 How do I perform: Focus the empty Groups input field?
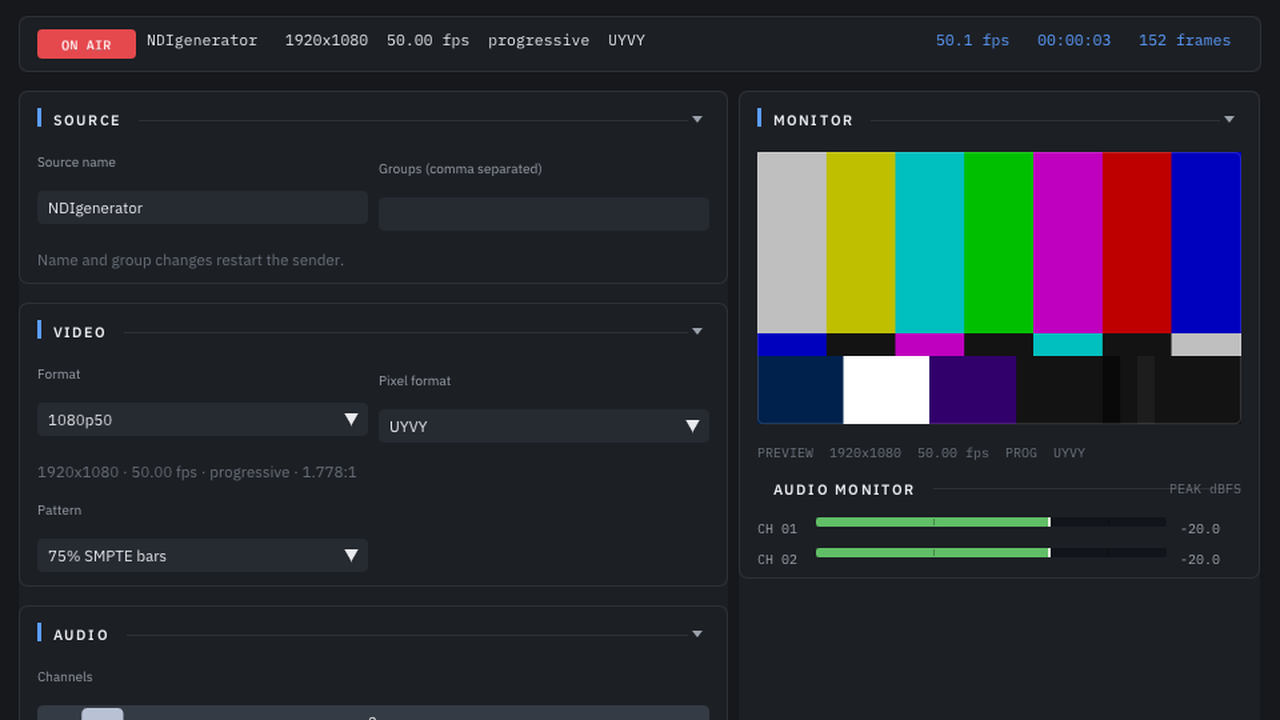point(544,214)
